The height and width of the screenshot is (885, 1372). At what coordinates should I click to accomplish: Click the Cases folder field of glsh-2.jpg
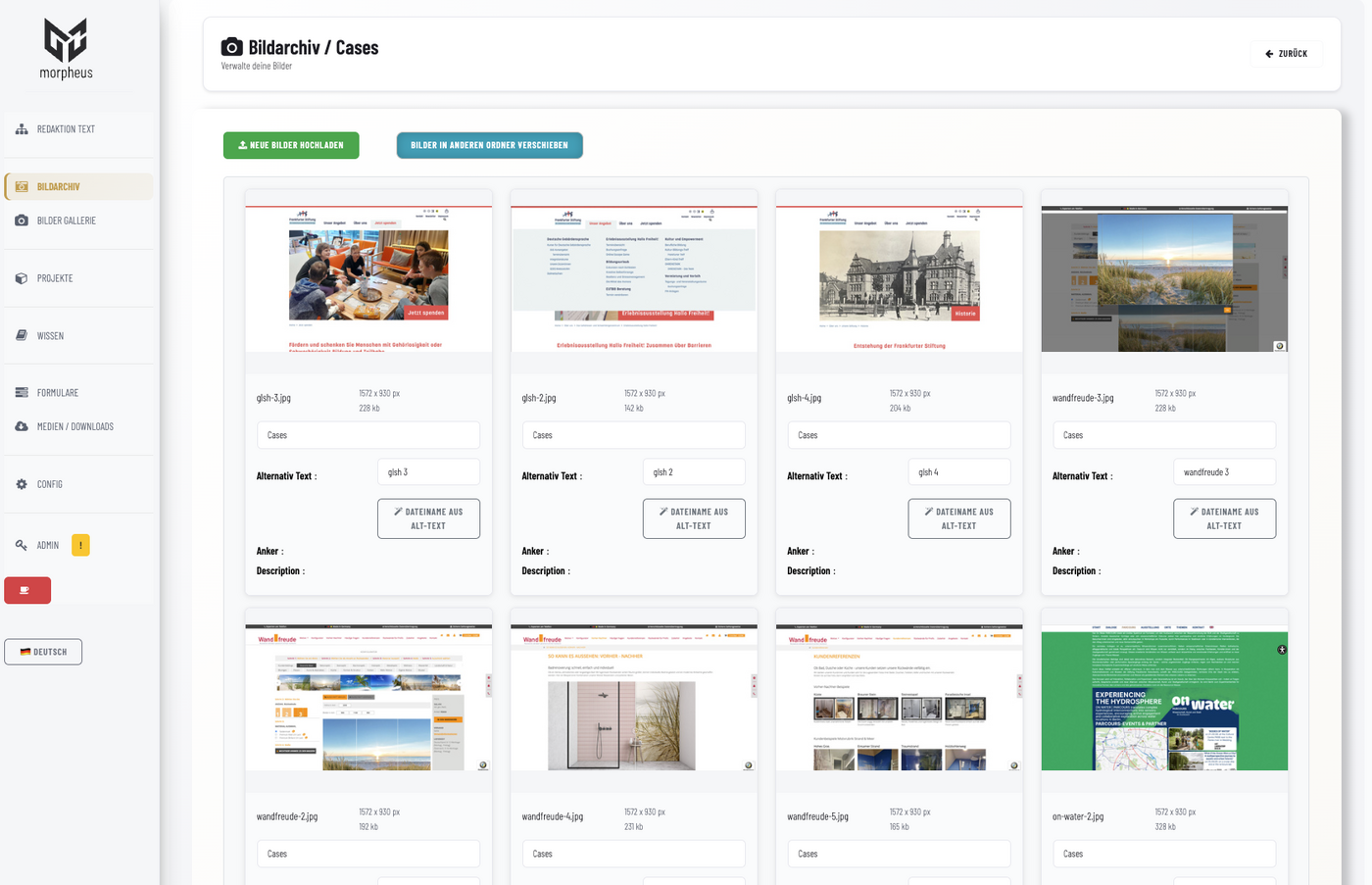634,435
